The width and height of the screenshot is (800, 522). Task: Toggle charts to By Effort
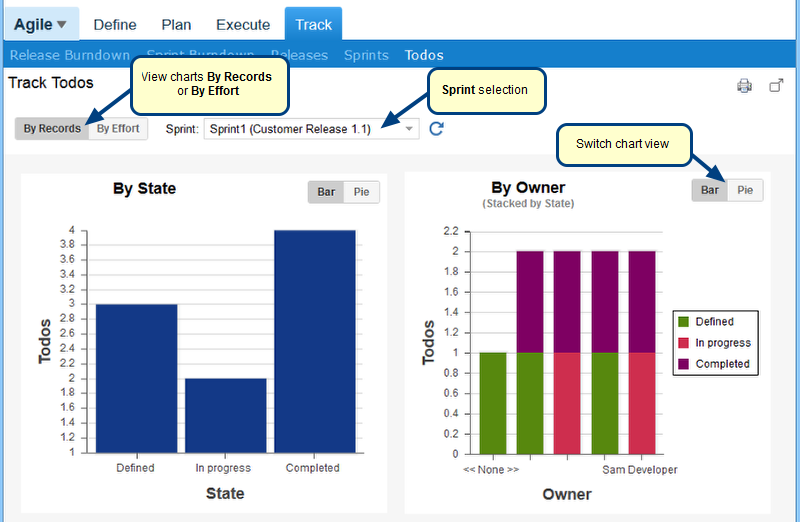118,129
